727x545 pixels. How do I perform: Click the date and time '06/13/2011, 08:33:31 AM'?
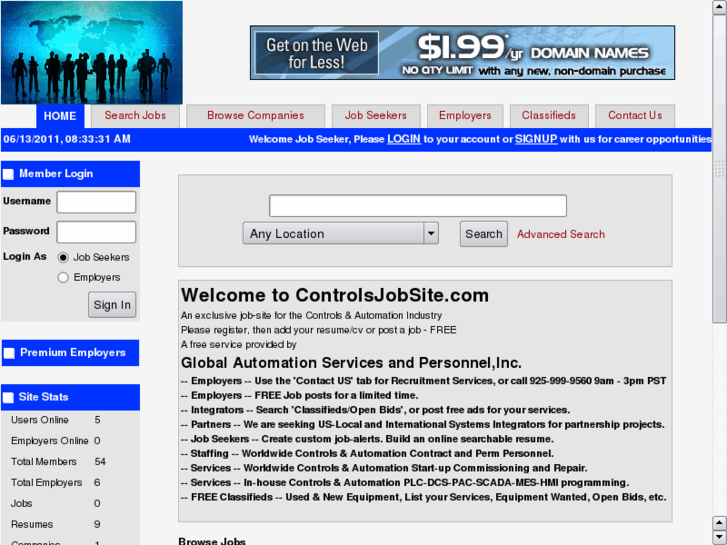pos(67,139)
